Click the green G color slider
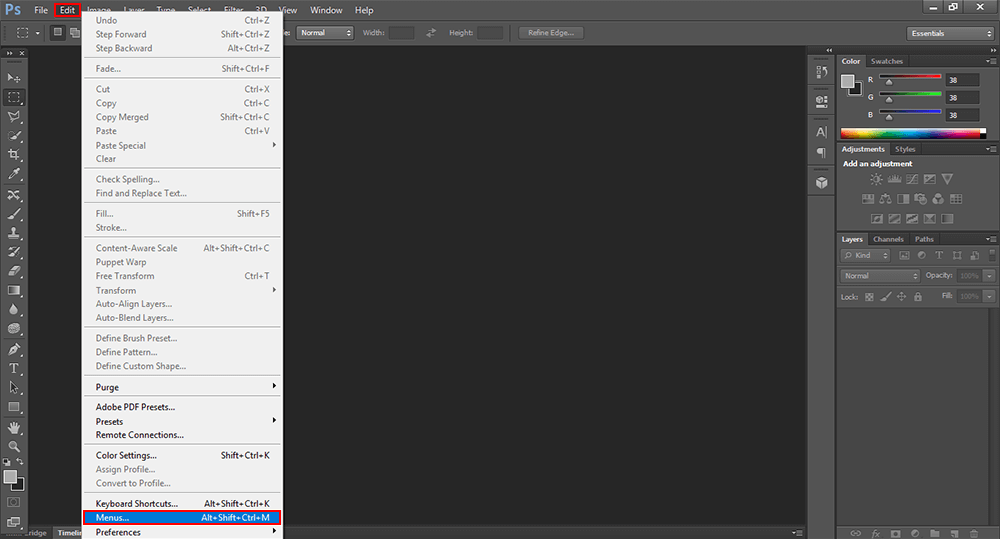The width and height of the screenshot is (1000, 539). (910, 96)
